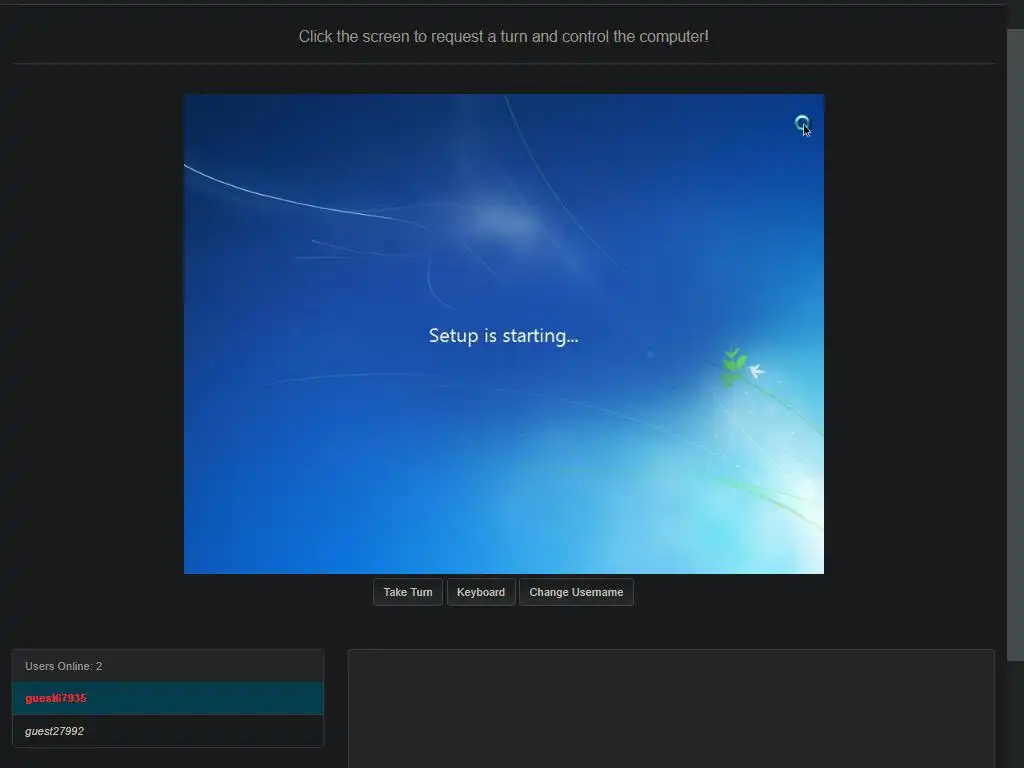The height and width of the screenshot is (768, 1024).
Task: Select user guest27992 in the list
Action: pos(168,731)
